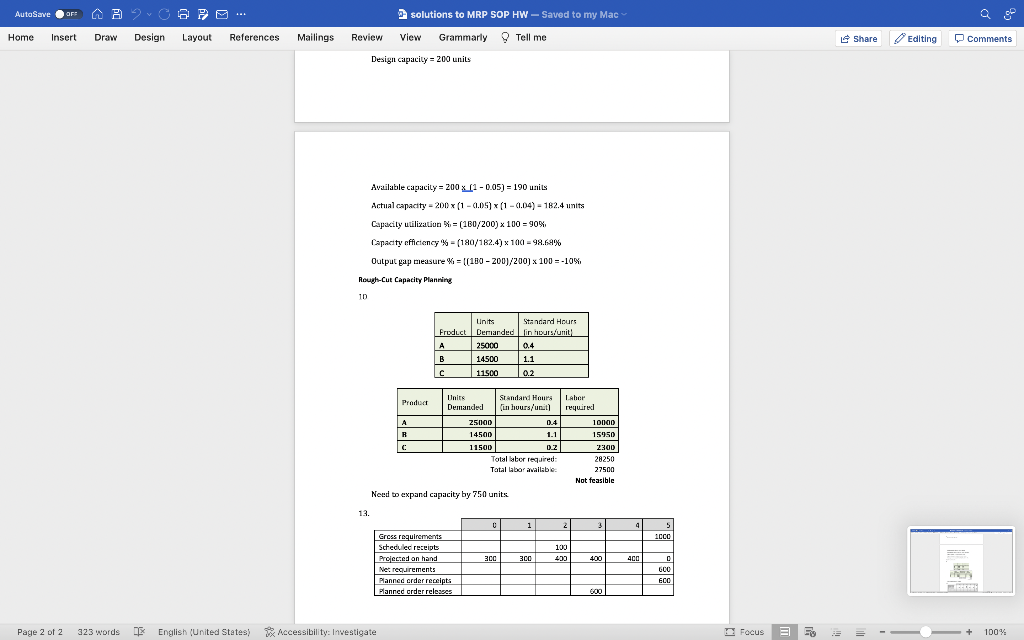Go to the Design tab
Viewport: 1024px width, 640px height.
[x=150, y=37]
